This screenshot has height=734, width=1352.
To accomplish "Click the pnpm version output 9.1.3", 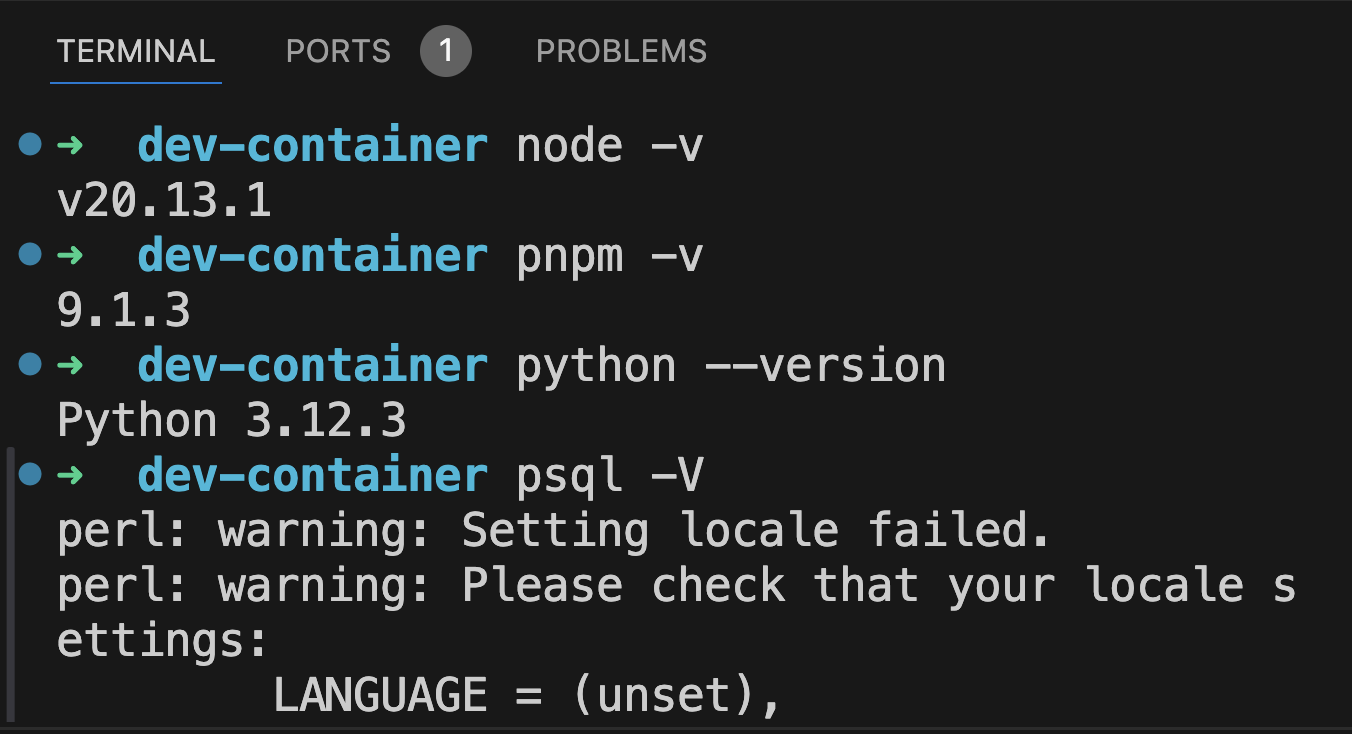I will (x=124, y=309).
